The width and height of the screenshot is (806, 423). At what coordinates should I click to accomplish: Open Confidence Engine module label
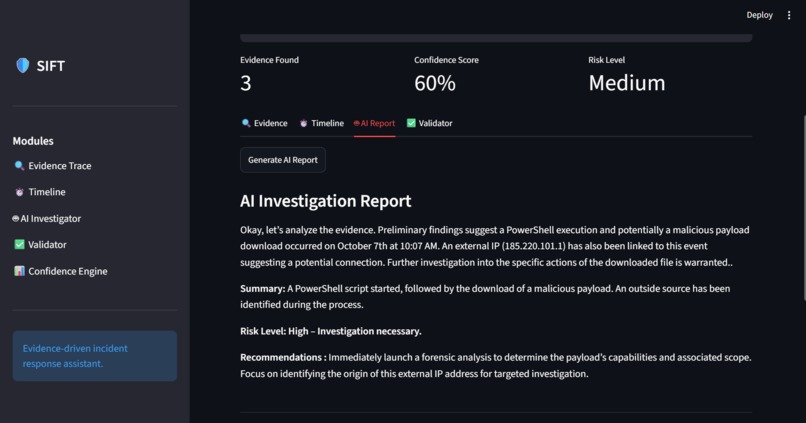68,271
